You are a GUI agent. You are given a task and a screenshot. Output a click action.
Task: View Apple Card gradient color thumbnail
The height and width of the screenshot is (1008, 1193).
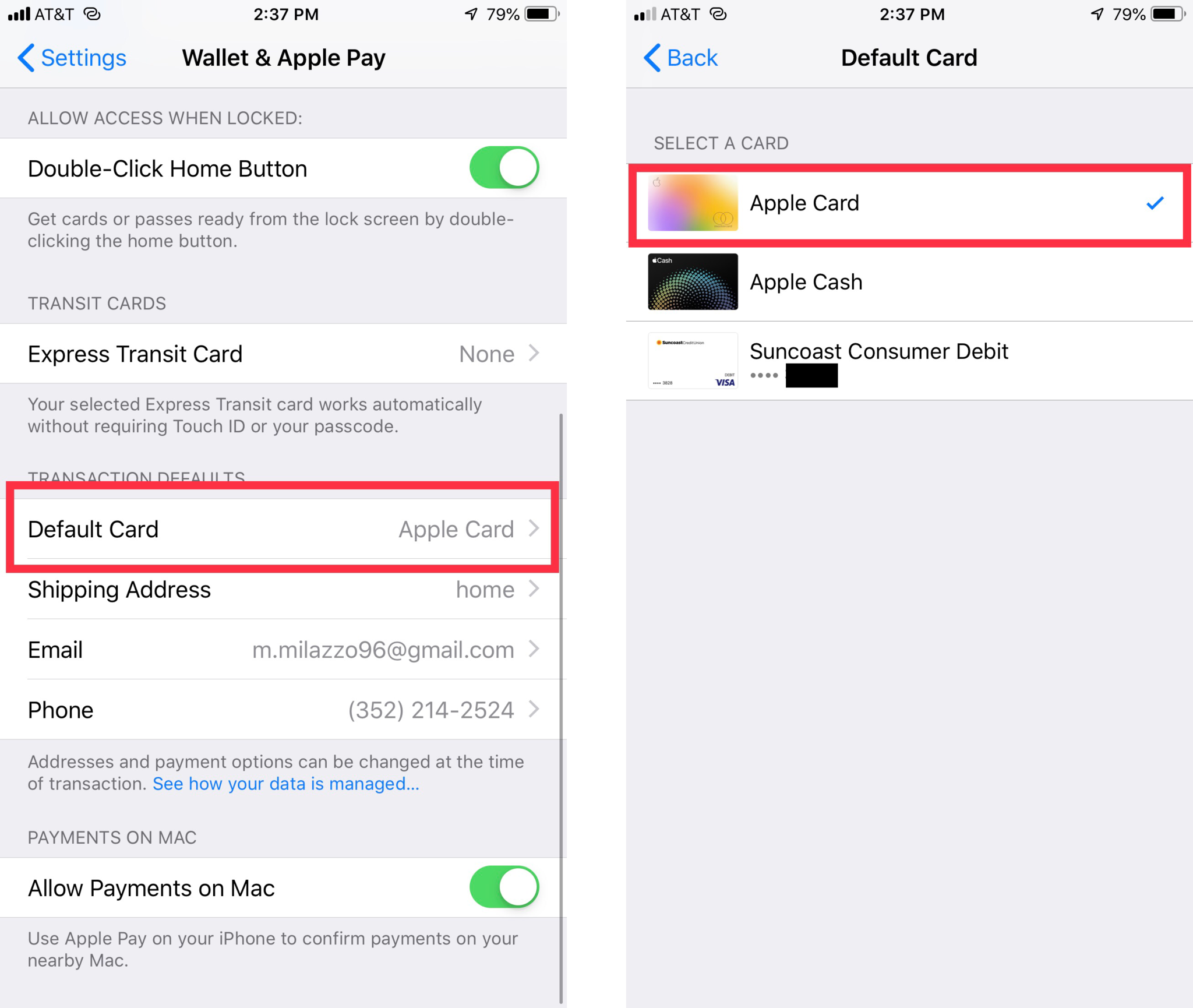(693, 202)
